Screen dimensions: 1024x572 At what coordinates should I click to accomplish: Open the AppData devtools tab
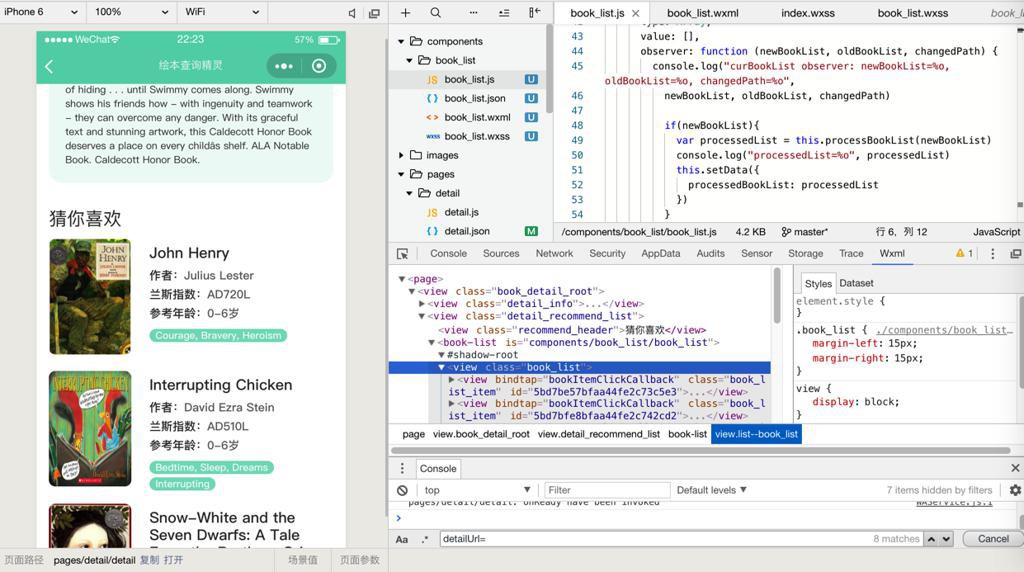pyautogui.click(x=660, y=253)
